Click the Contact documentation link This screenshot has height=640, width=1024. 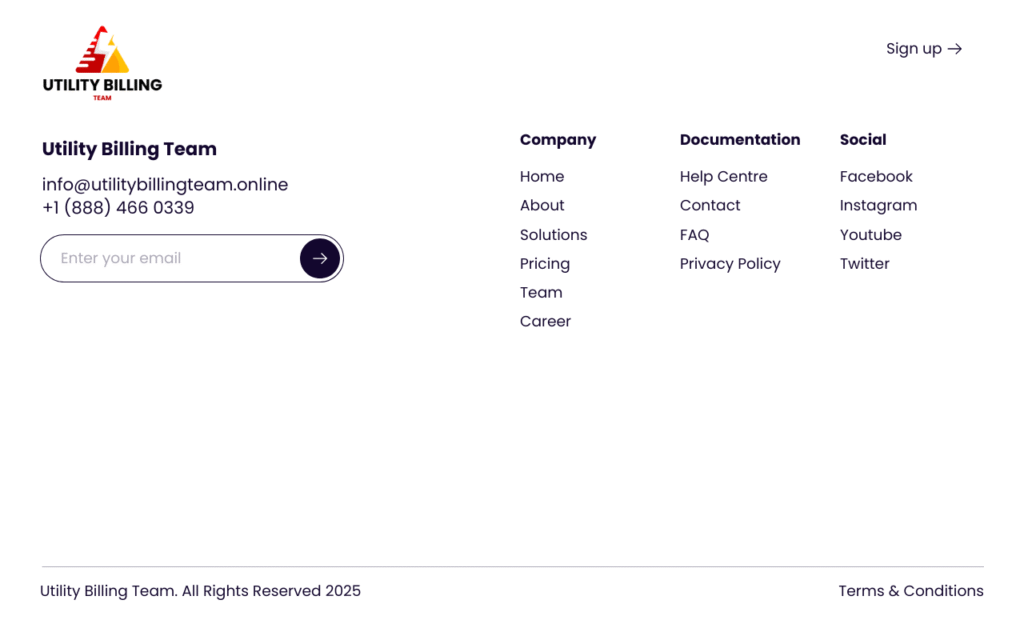(710, 206)
